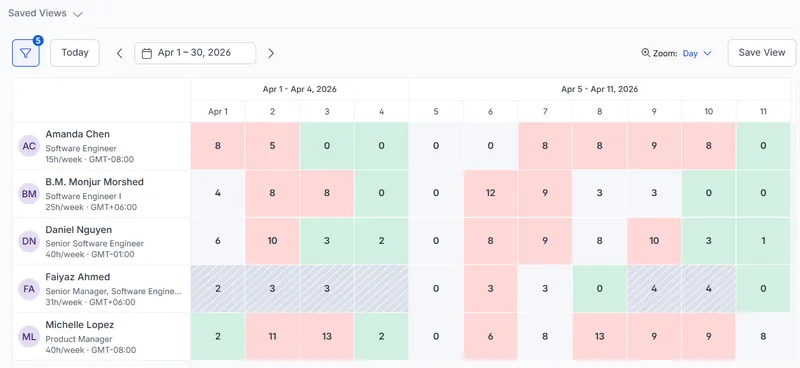Click Daniel Nguyen's DN avatar
The image size is (800, 368).
point(29,241)
